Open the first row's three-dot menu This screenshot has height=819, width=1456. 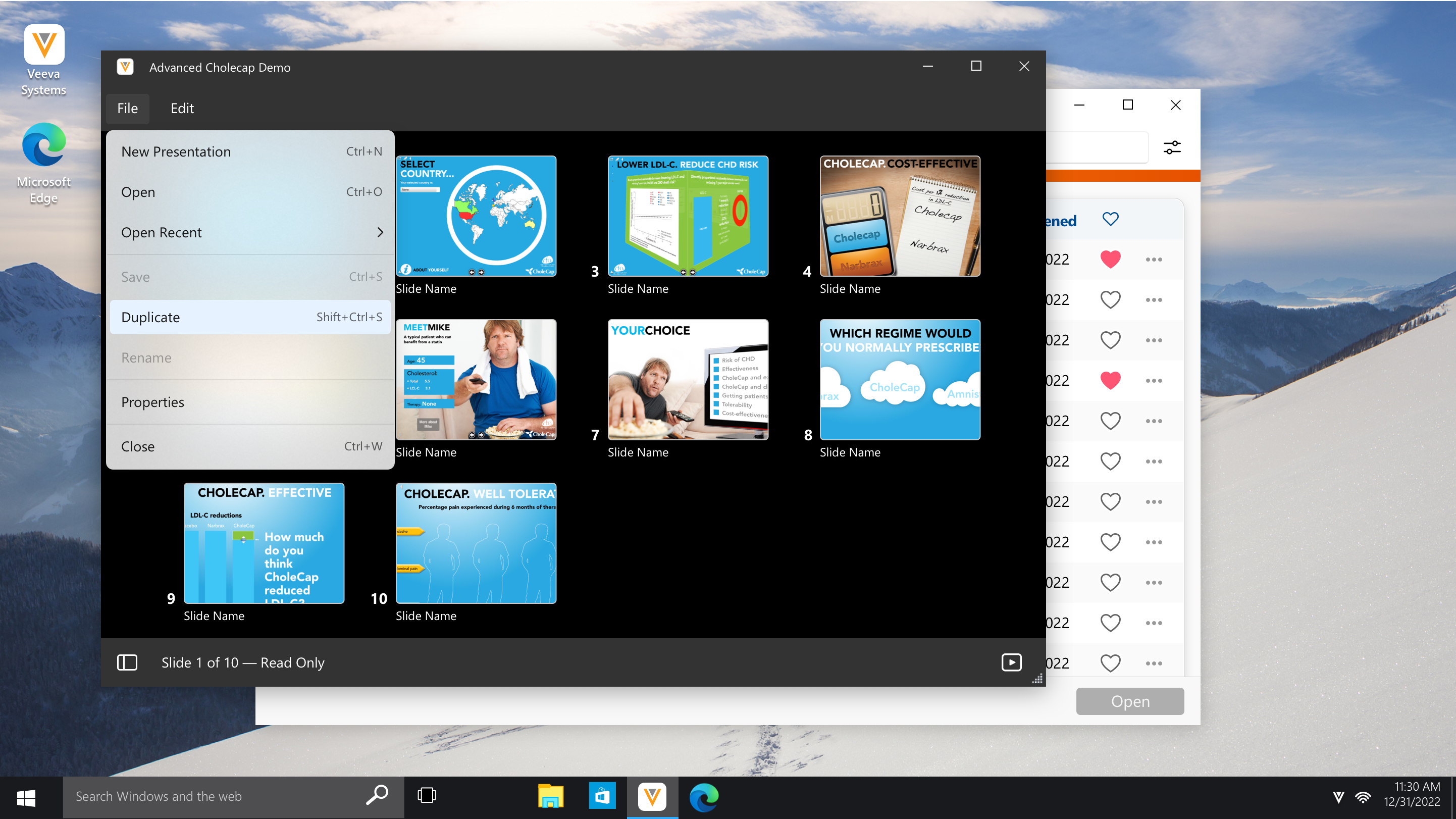(x=1154, y=260)
